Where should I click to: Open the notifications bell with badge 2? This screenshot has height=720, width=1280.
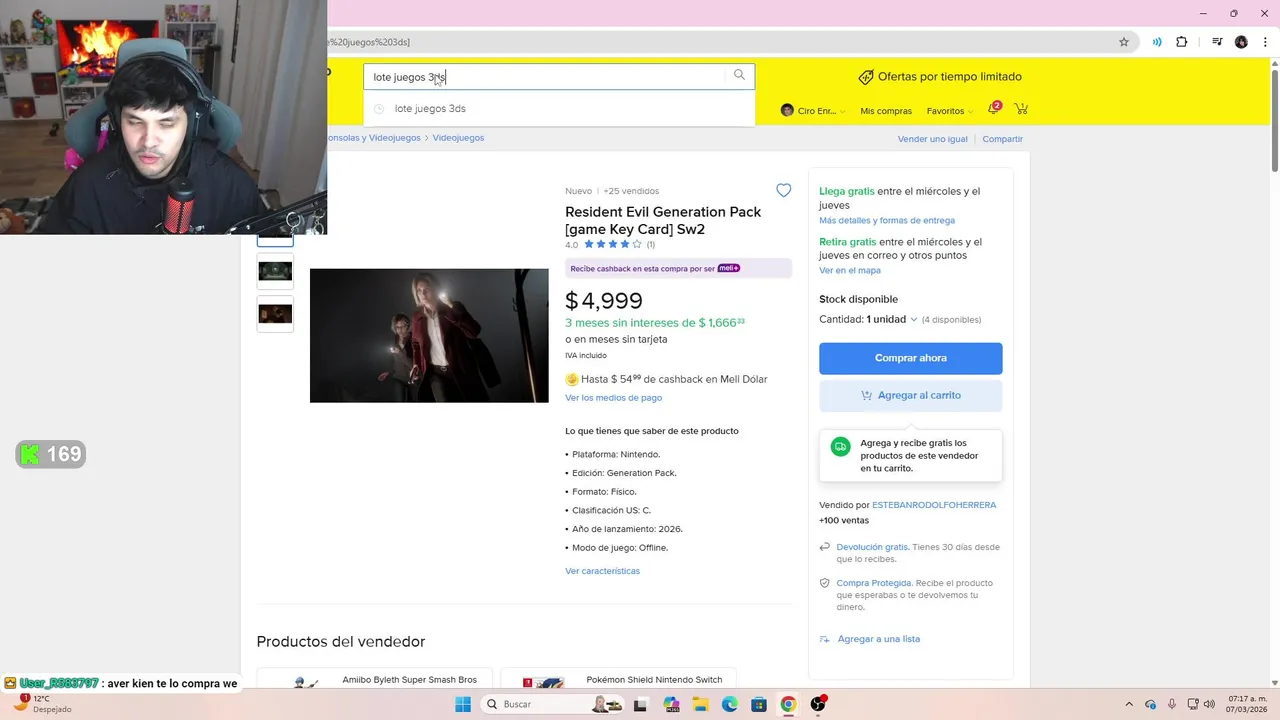[993, 108]
